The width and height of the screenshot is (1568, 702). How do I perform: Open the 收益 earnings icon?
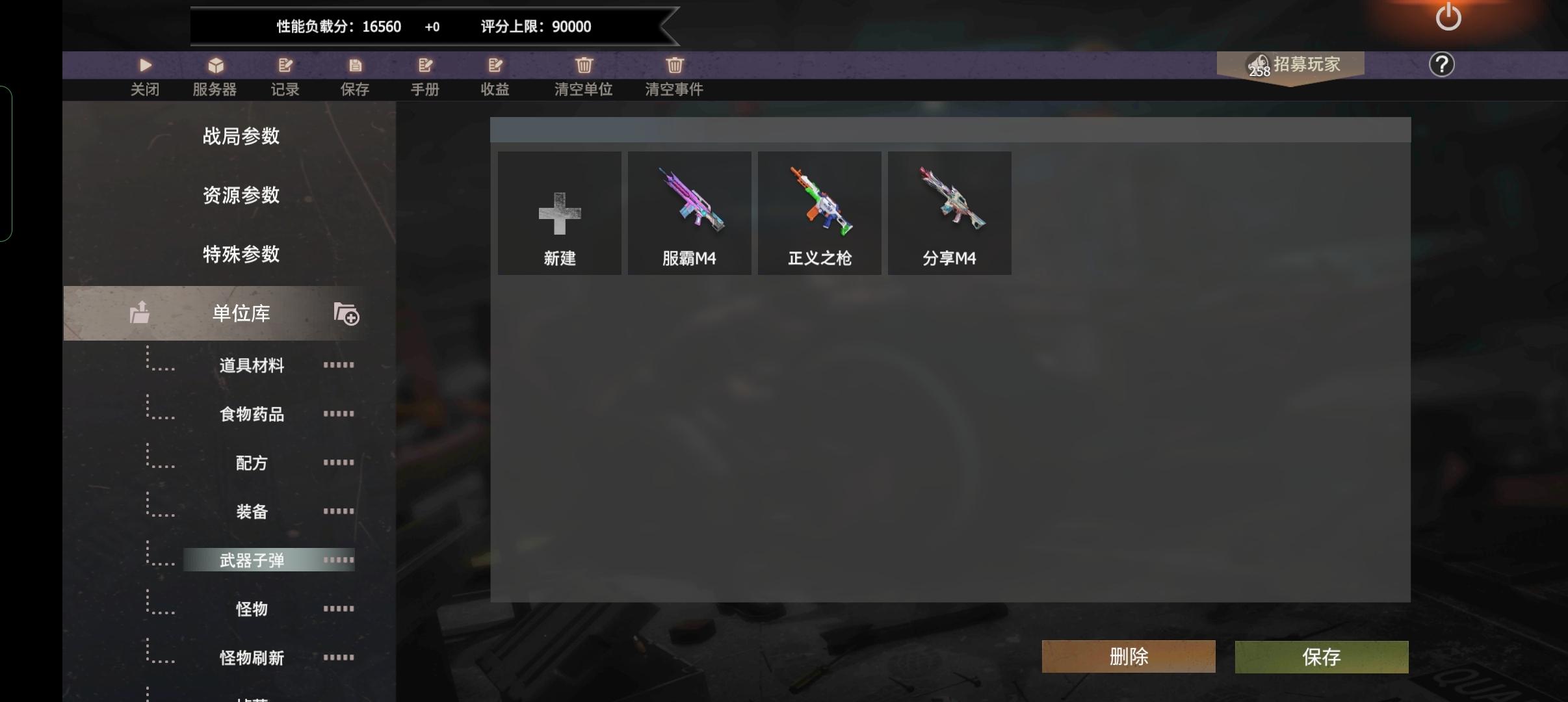tap(495, 65)
